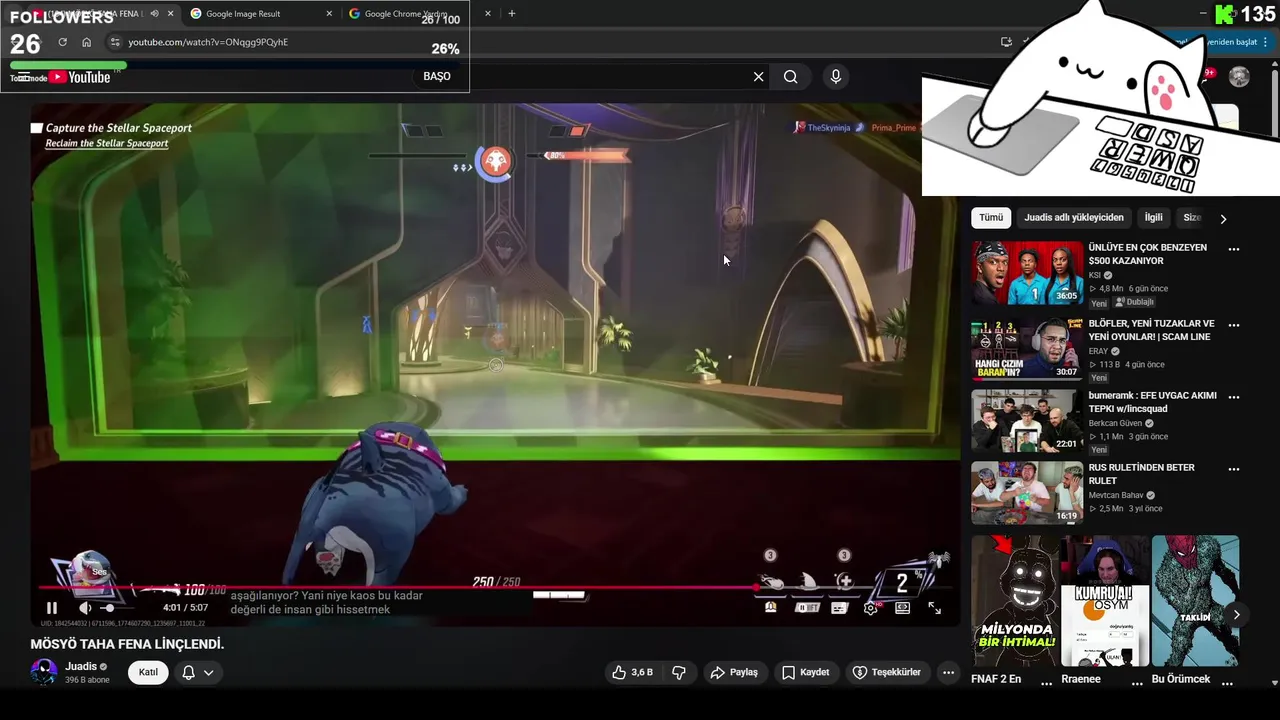Switch to theater mode
Screen dimensions: 1280x720
click(902, 607)
